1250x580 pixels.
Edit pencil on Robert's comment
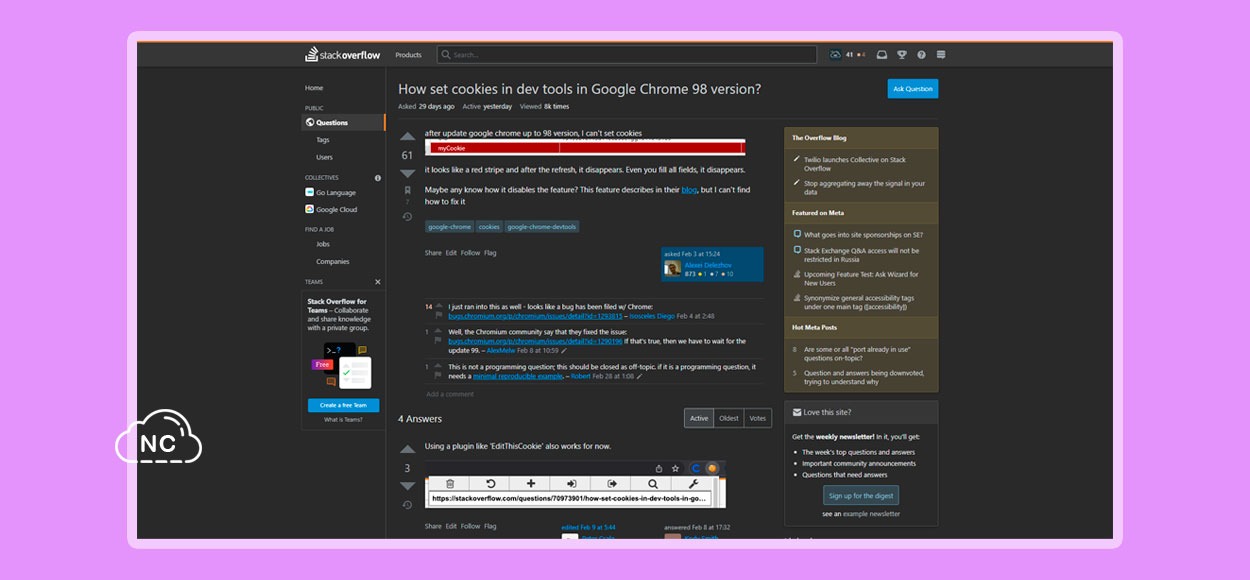(x=640, y=376)
